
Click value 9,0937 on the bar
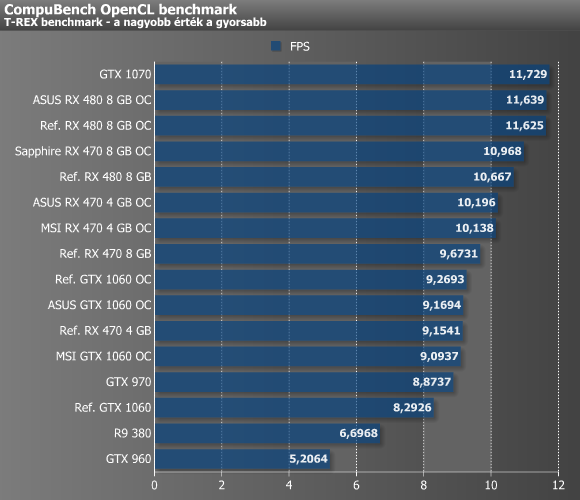pos(439,356)
